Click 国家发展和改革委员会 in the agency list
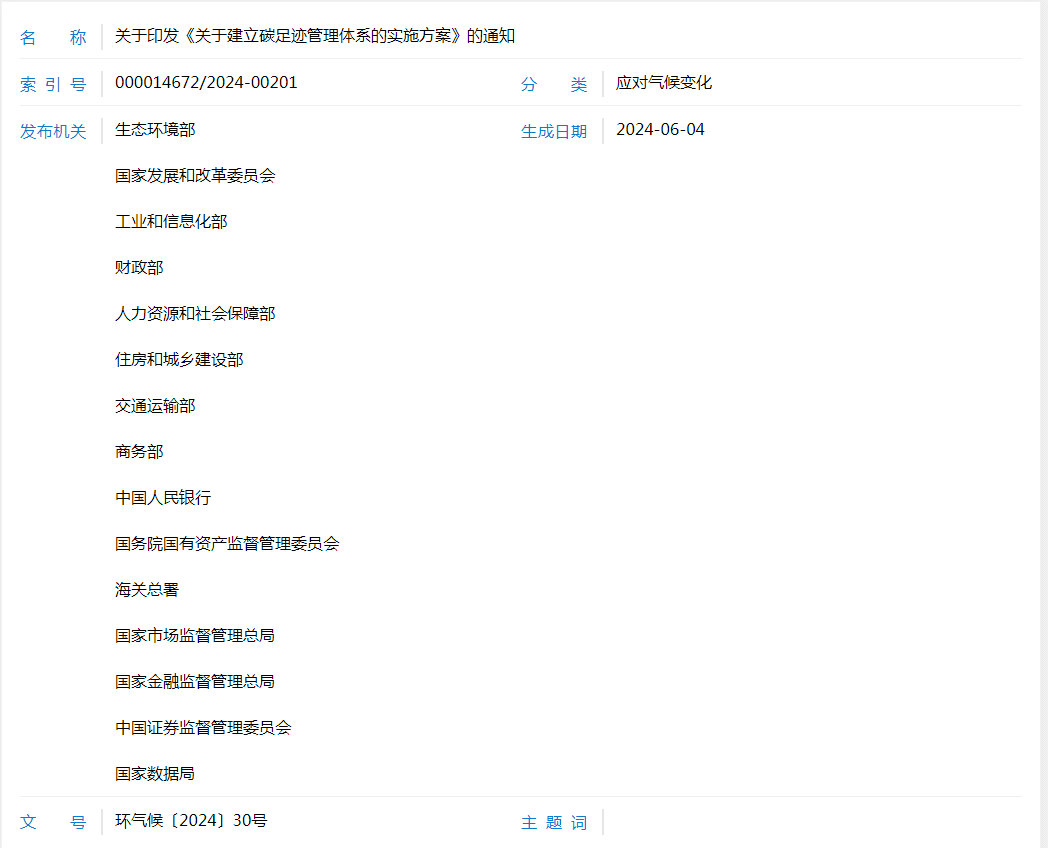 tap(195, 176)
